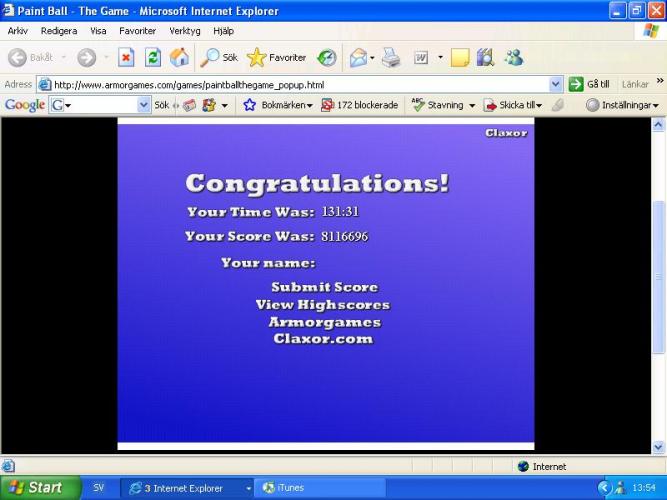Image resolution: width=667 pixels, height=500 pixels.
Task: Open Favoriter star button
Action: click(277, 58)
